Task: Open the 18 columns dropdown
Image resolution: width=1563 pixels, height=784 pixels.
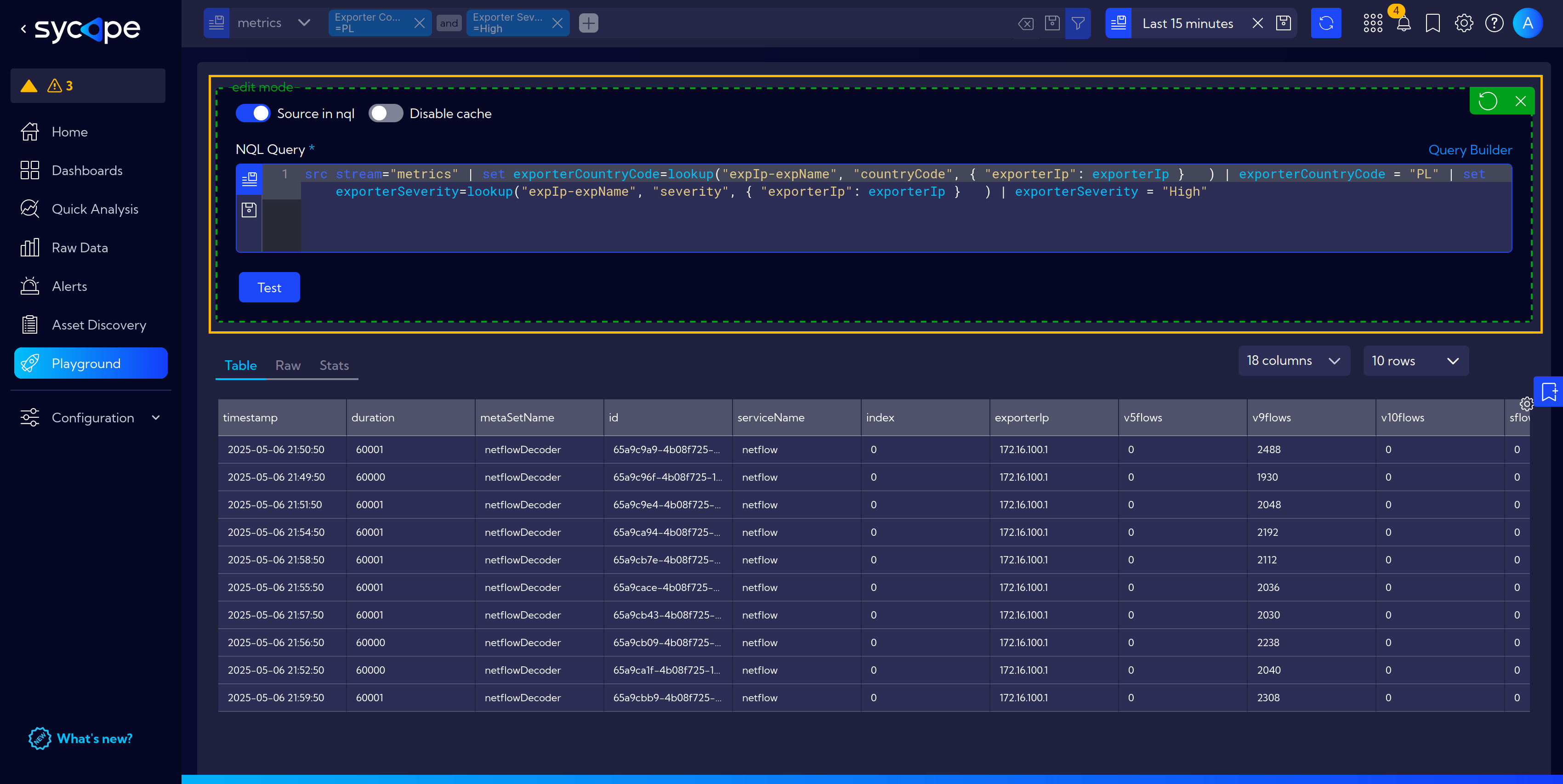Action: (1294, 360)
